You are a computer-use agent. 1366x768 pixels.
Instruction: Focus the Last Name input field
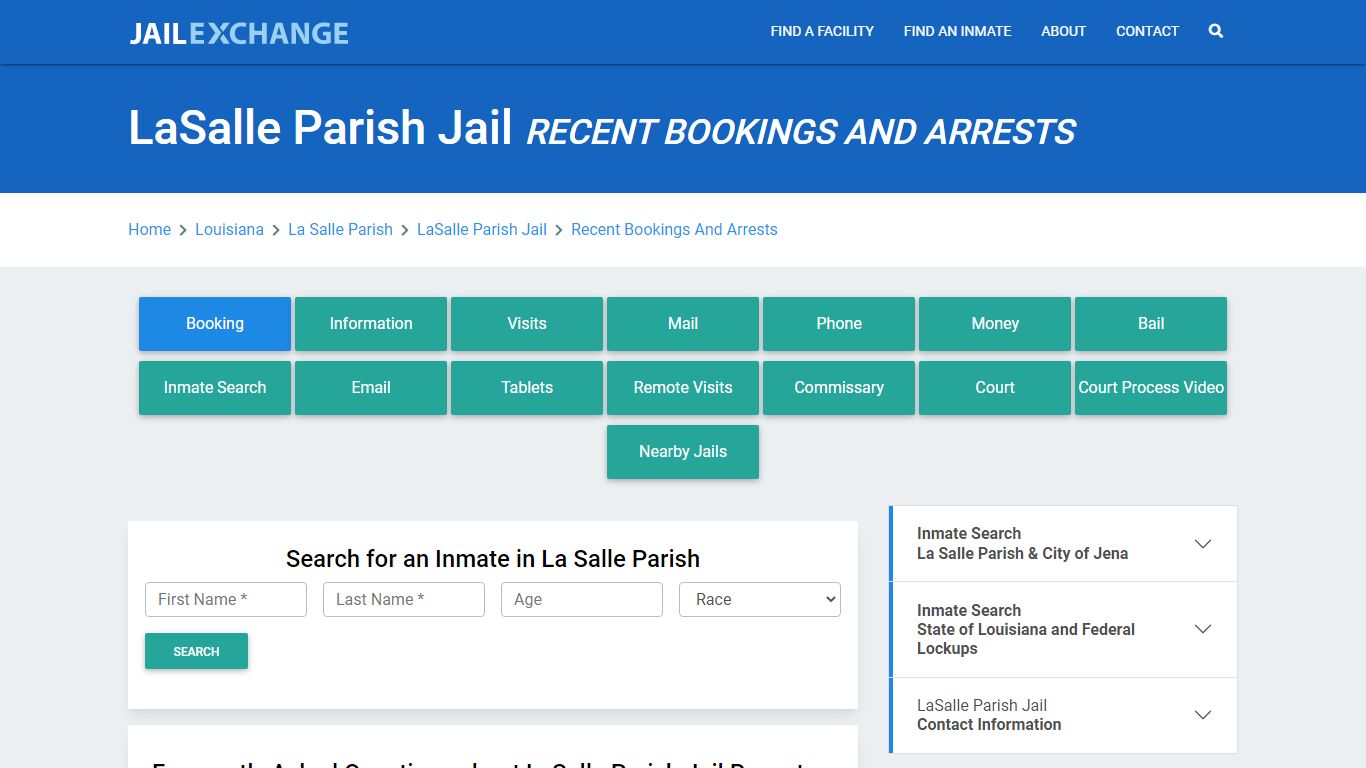(404, 599)
